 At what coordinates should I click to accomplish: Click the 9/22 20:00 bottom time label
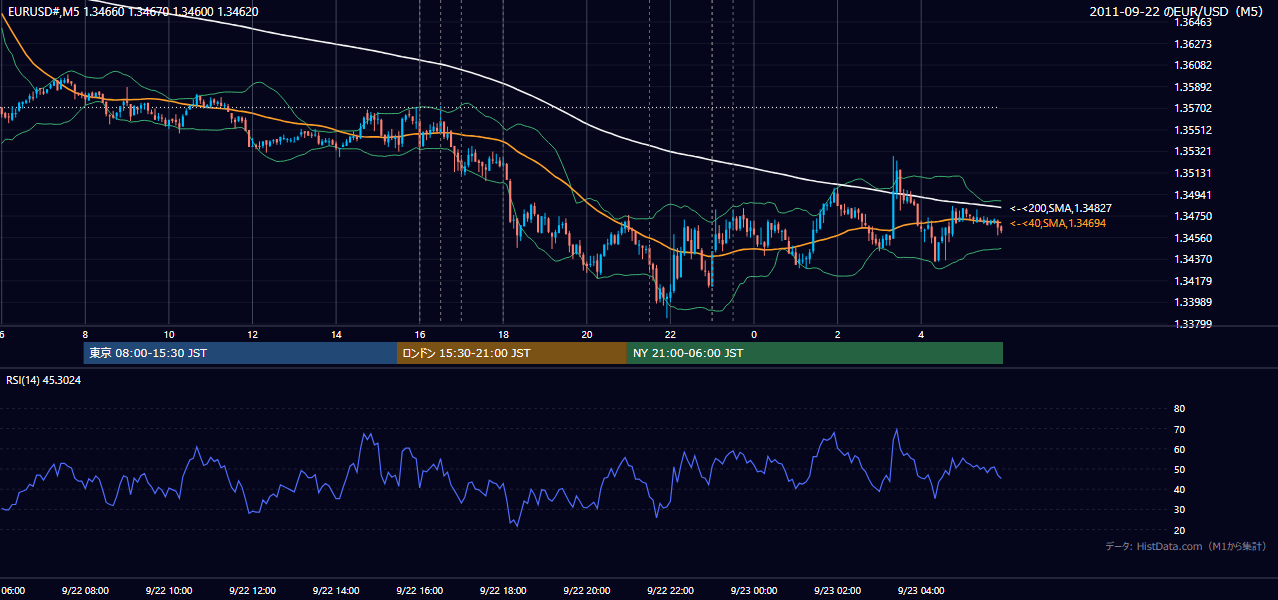[x=586, y=591]
